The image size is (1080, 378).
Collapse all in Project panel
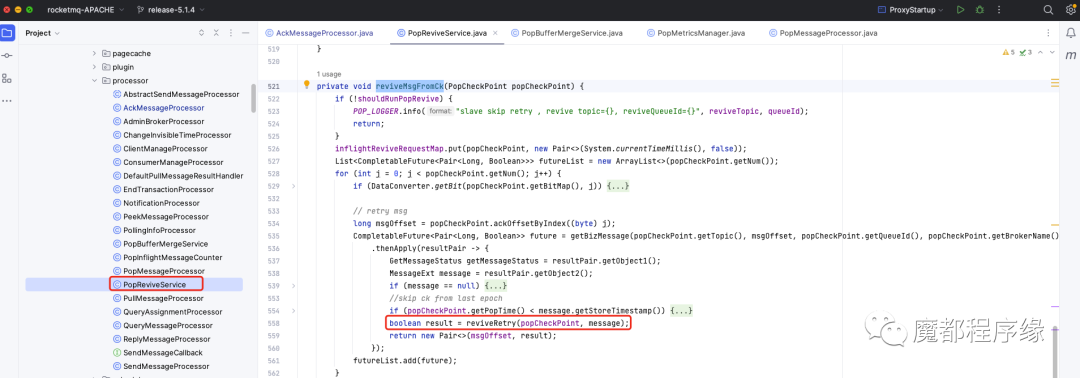pos(216,33)
